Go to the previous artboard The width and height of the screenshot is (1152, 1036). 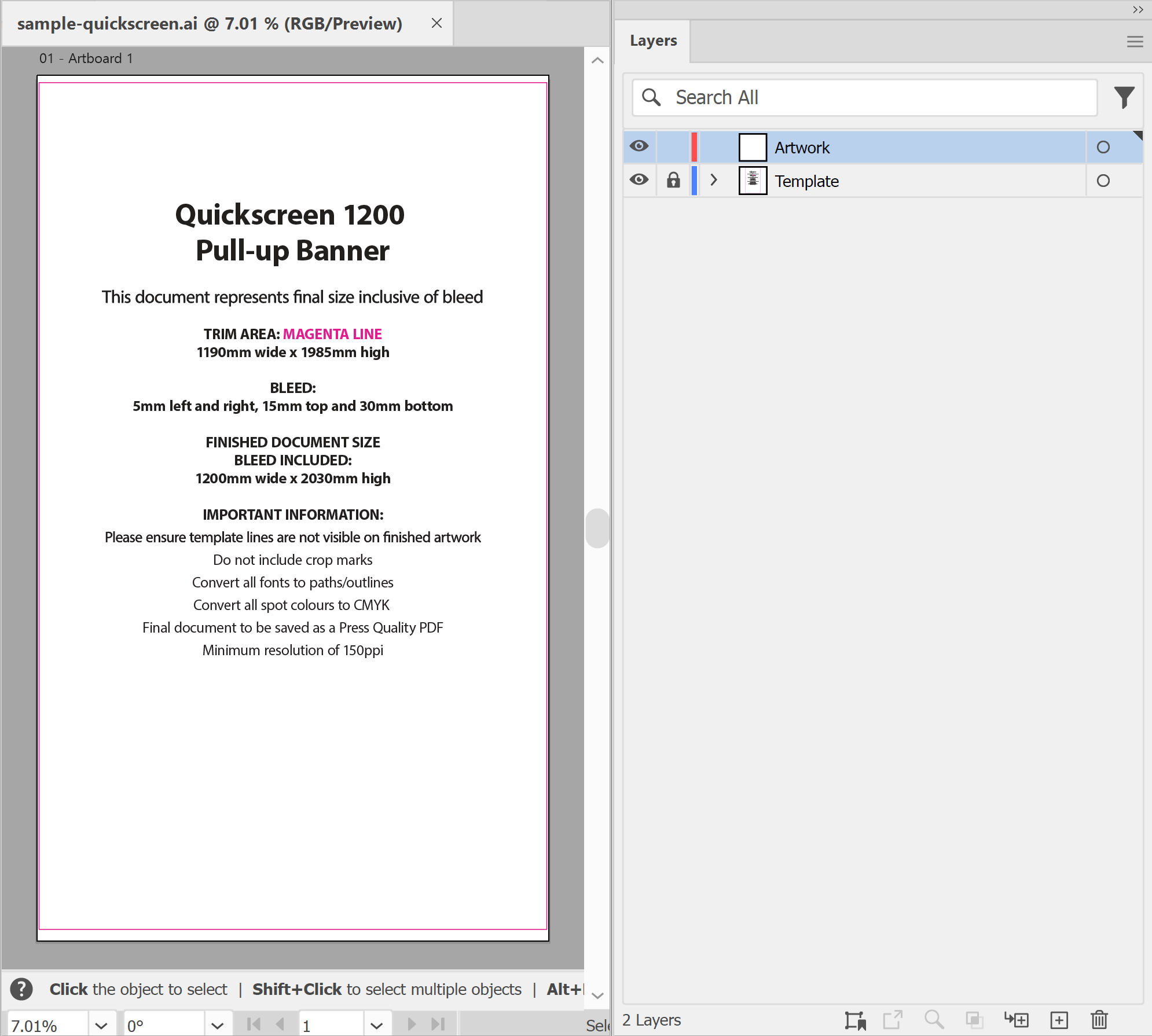click(x=280, y=1024)
